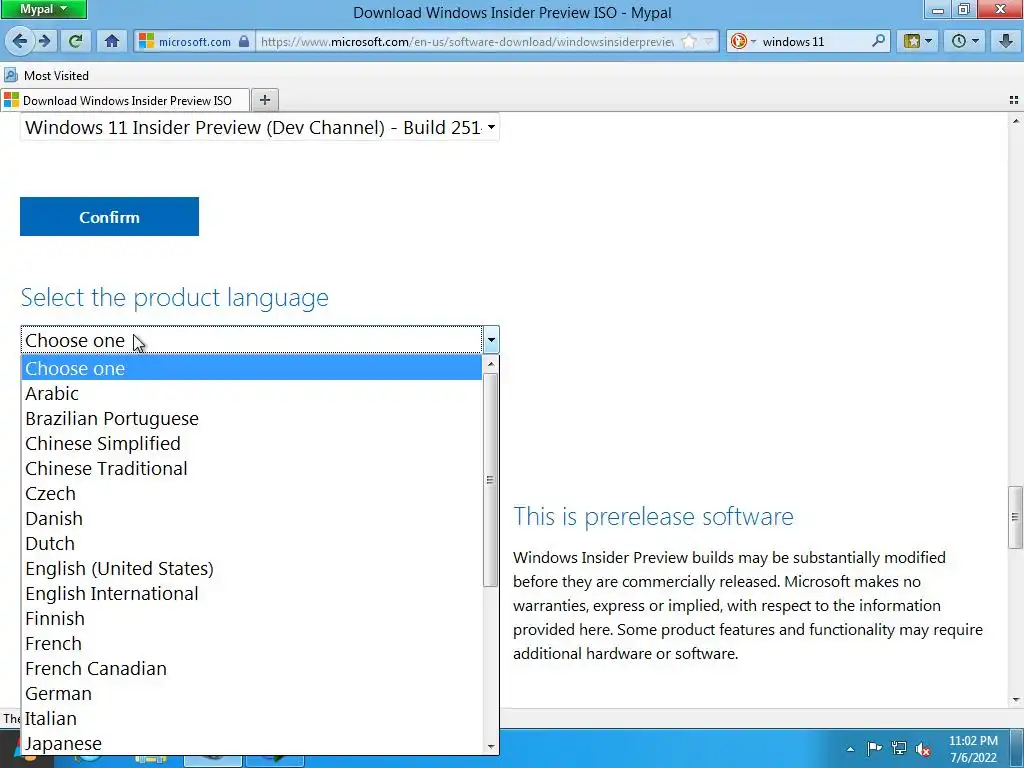Open the Mypal application menu
Viewport: 1024px width, 768px height.
(x=43, y=9)
